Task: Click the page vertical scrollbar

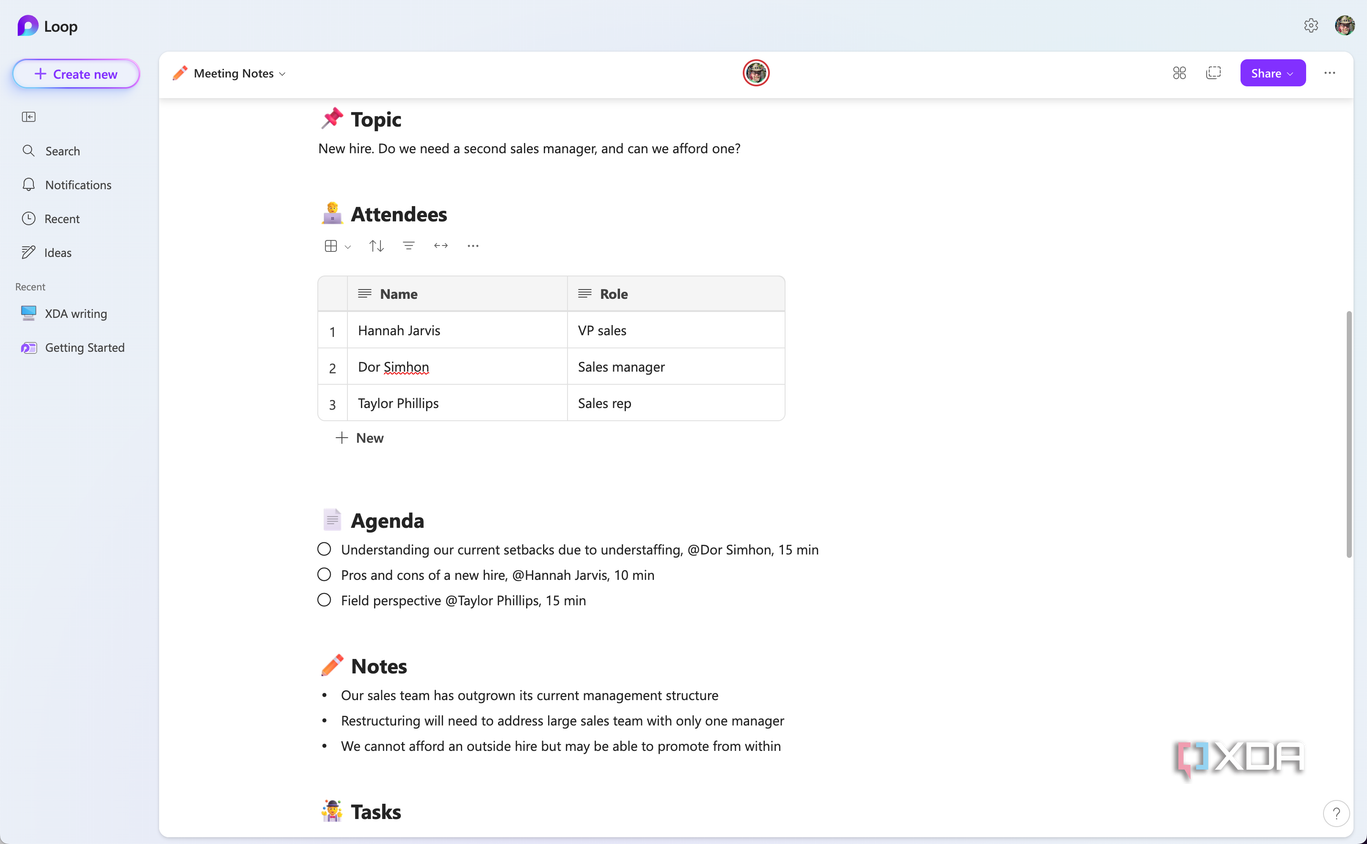Action: point(1349,434)
